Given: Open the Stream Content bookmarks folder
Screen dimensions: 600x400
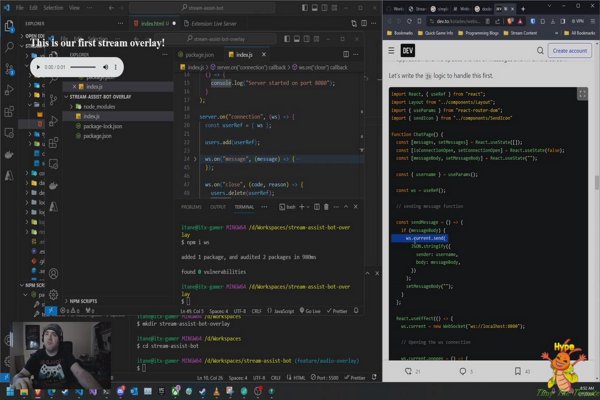Looking at the screenshot, I should pyautogui.click(x=520, y=33).
